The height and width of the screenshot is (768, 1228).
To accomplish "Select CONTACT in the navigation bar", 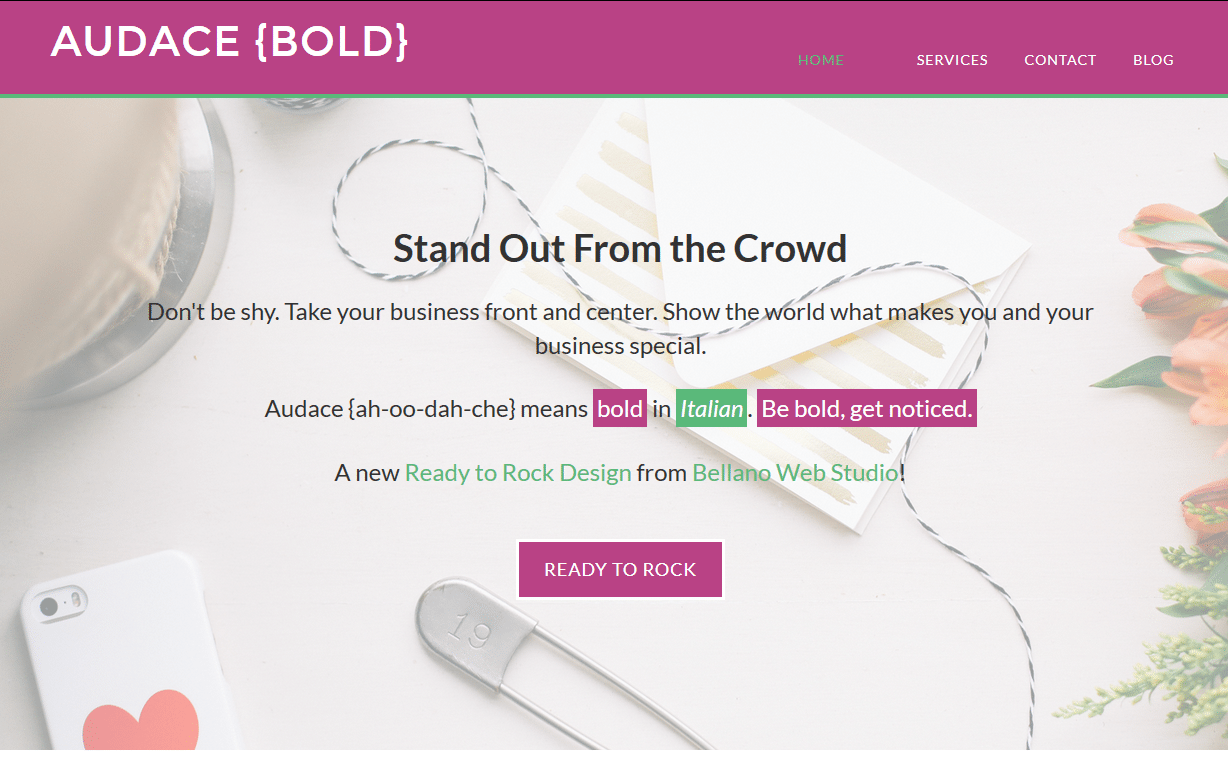I will click(x=1060, y=60).
